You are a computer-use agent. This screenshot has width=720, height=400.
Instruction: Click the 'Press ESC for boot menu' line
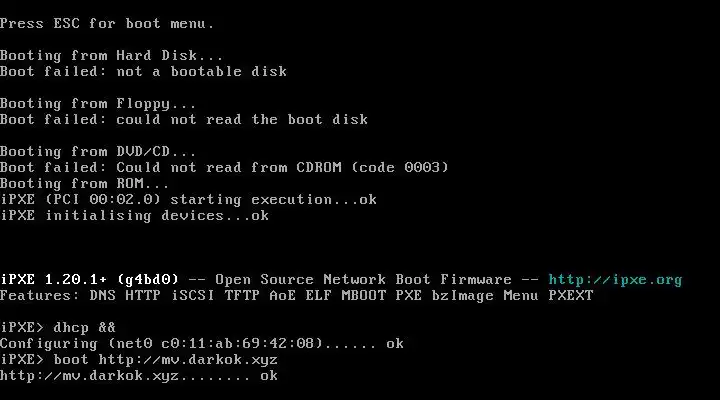[107, 23]
